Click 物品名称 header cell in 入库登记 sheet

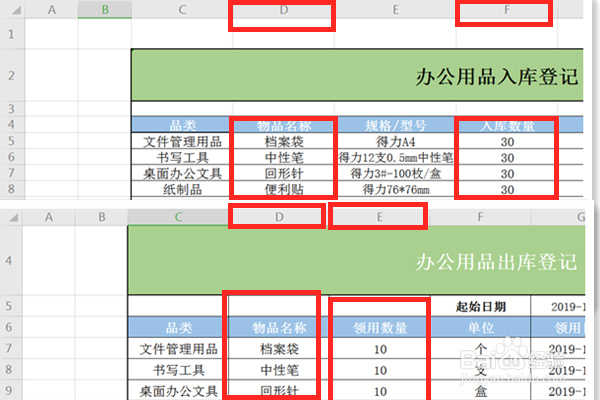284,125
